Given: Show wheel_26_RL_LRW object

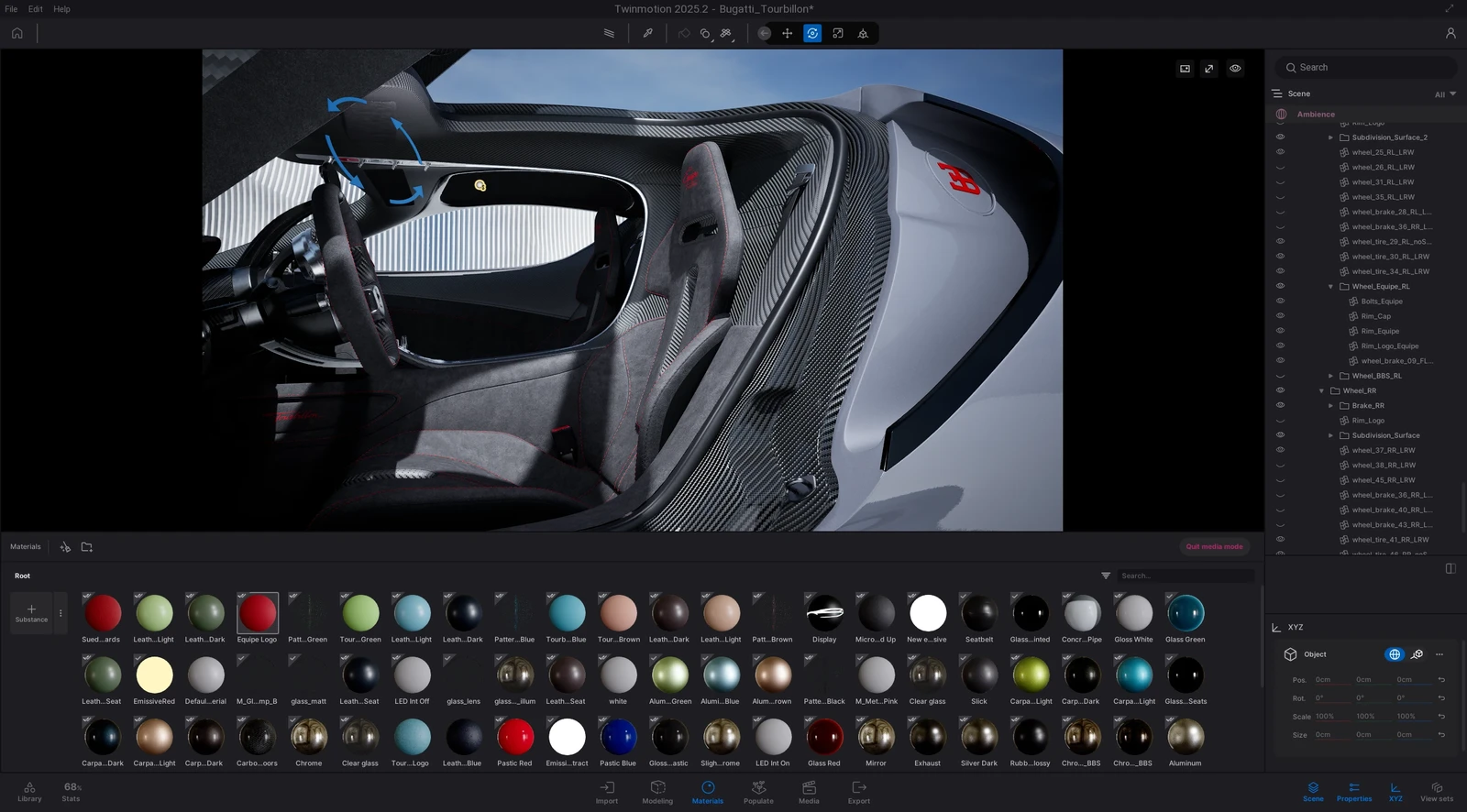Looking at the screenshot, I should tap(1280, 168).
